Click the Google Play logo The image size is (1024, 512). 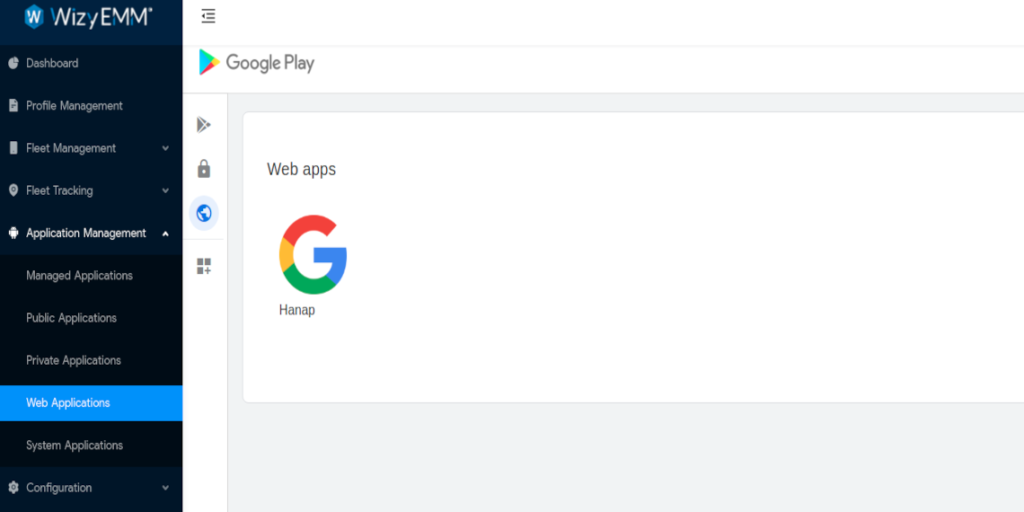pos(257,63)
